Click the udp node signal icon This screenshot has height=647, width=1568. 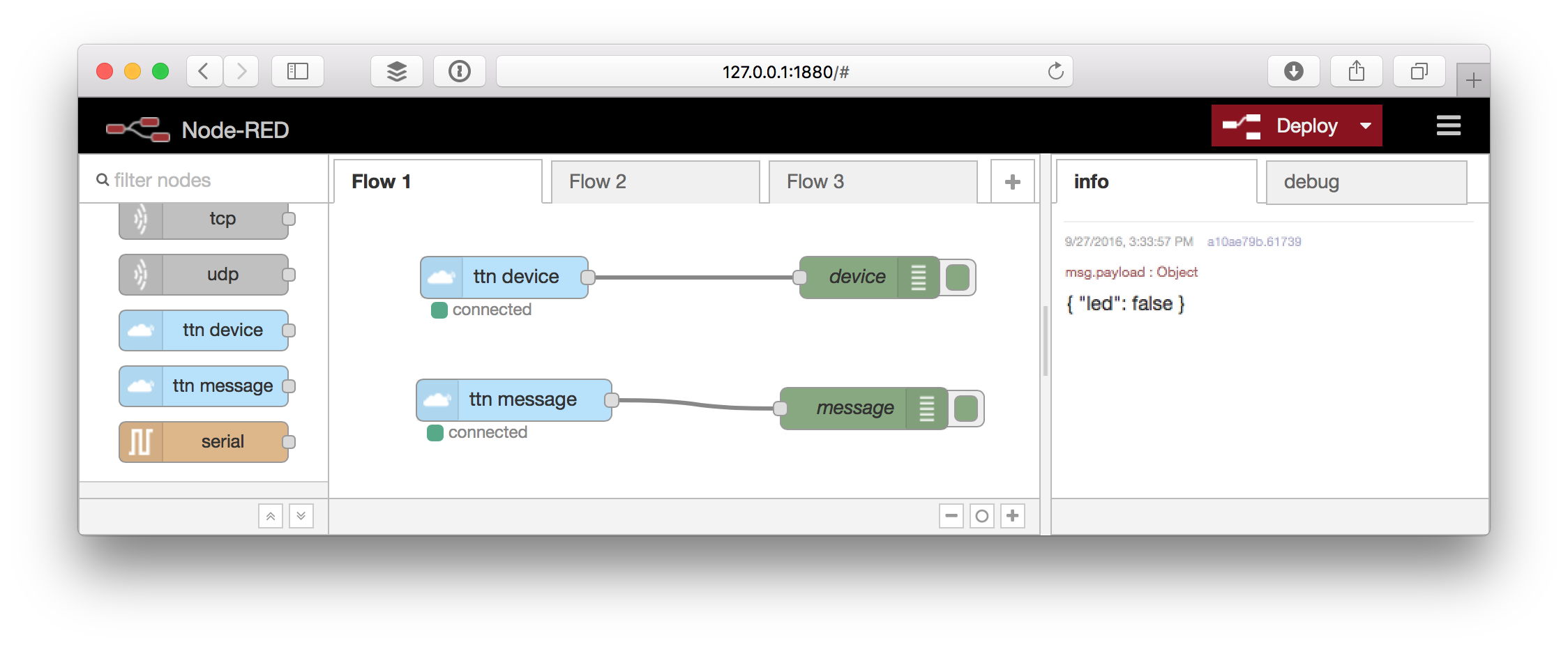coord(141,275)
